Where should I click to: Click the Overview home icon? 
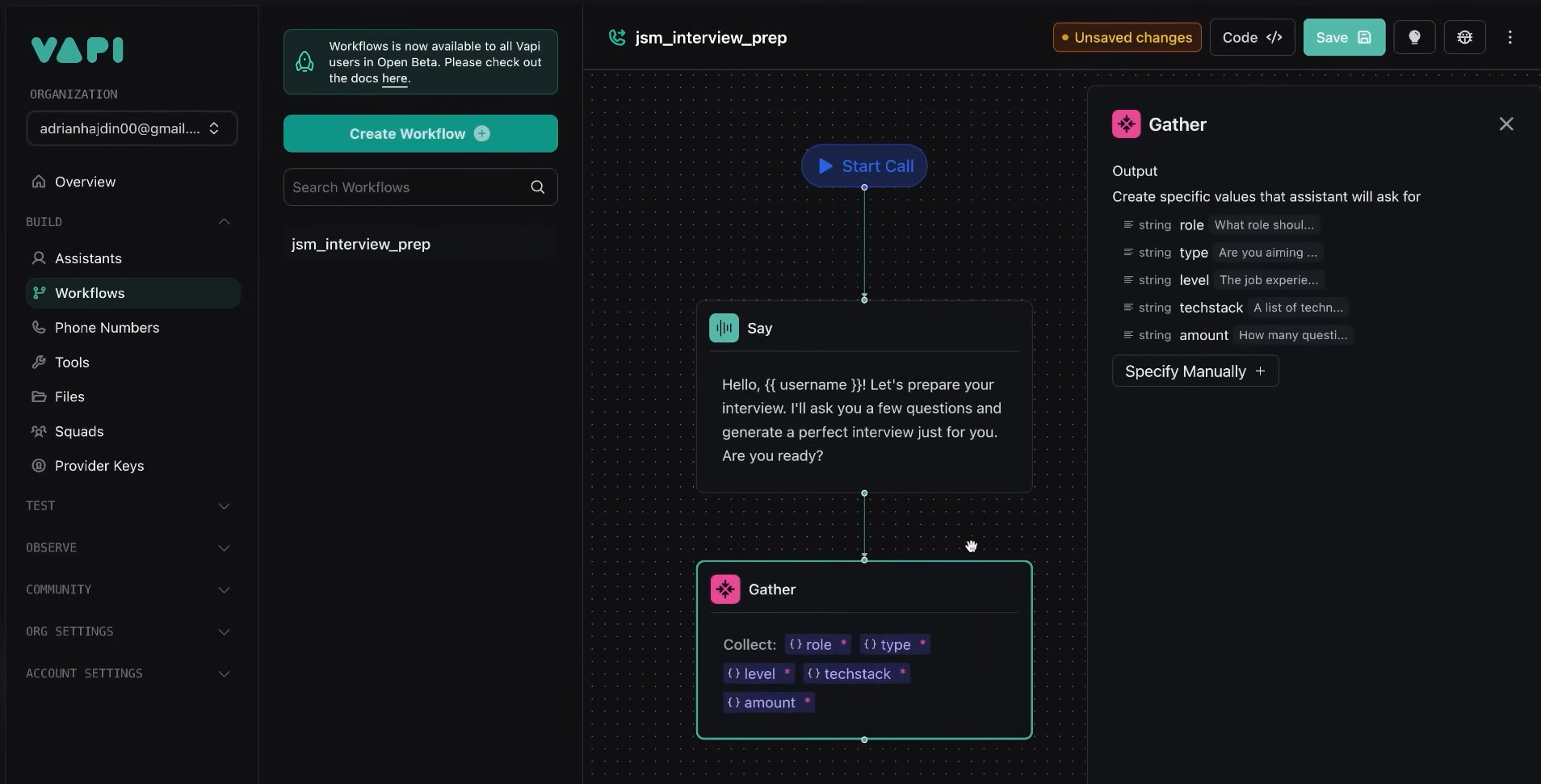[39, 182]
